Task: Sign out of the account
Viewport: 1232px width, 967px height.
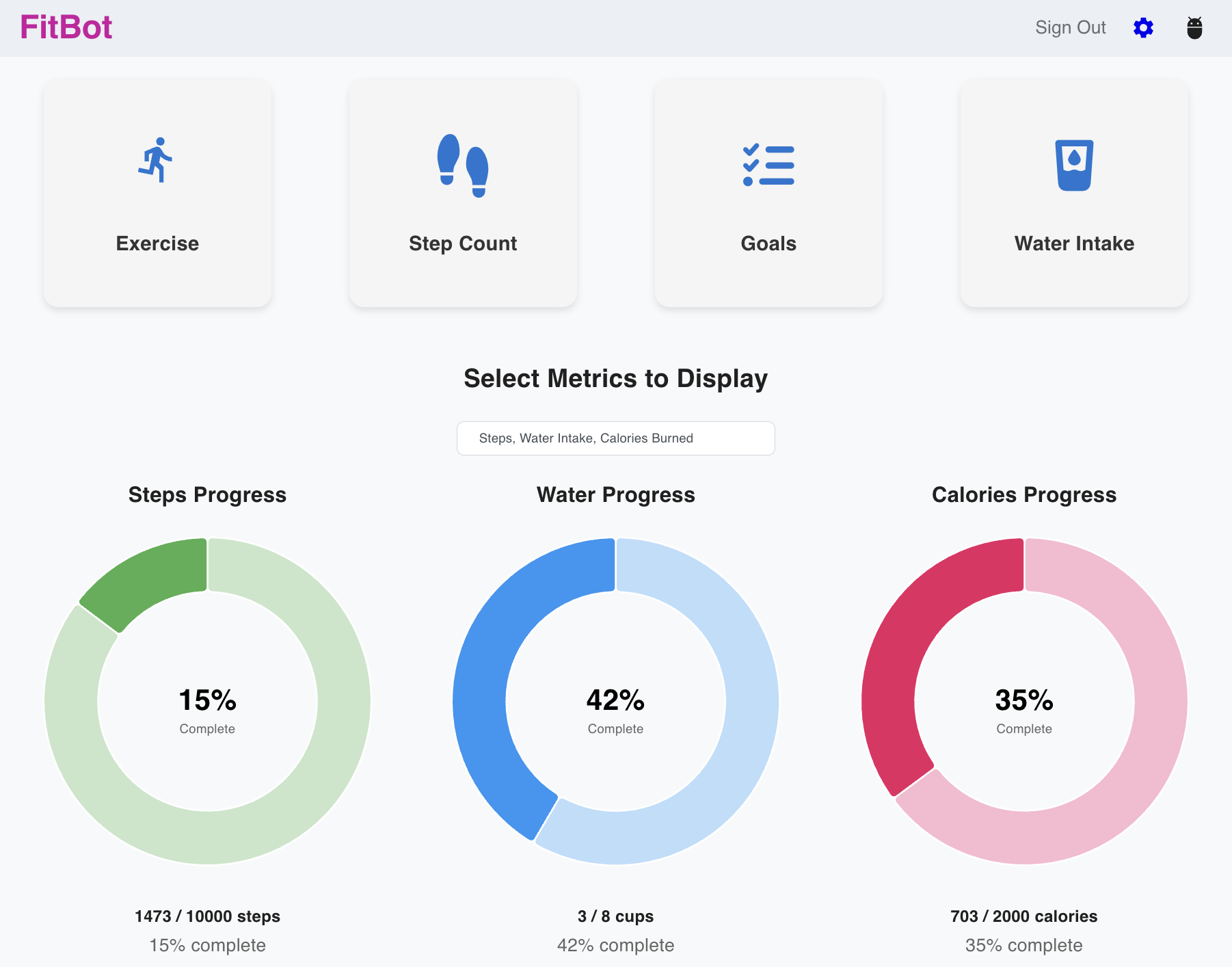Action: pos(1070,27)
